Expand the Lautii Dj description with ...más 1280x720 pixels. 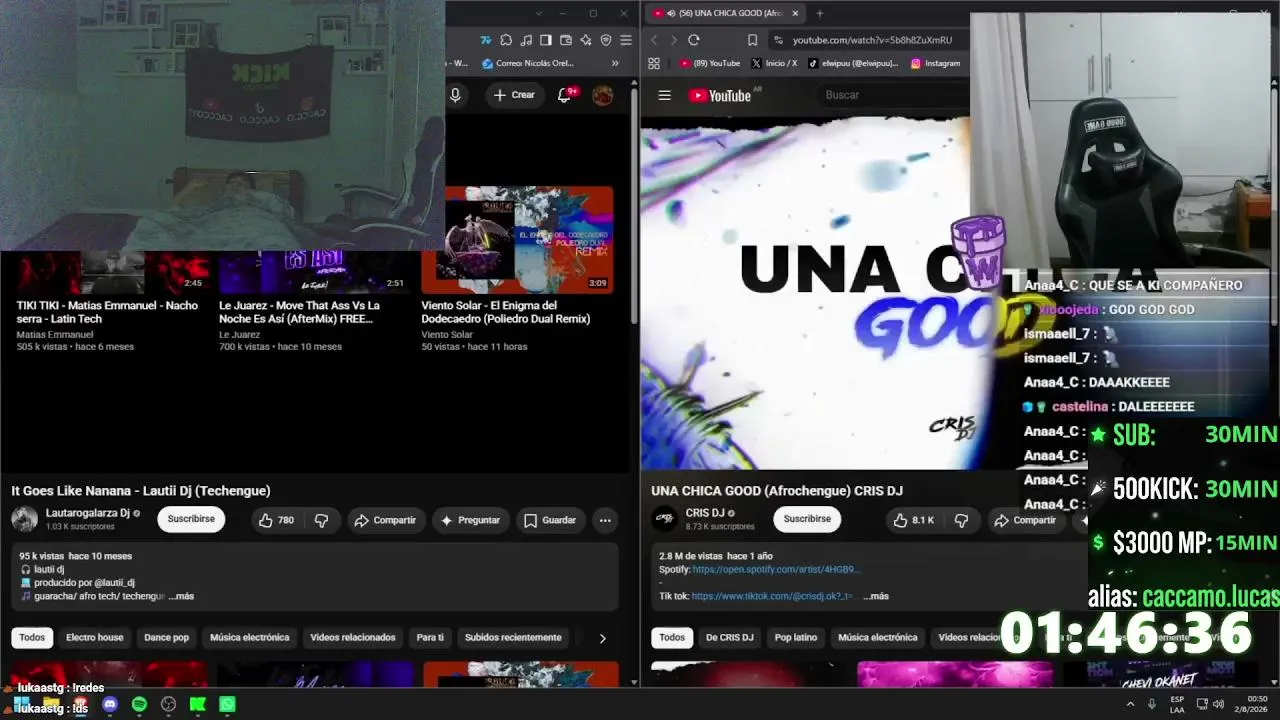181,596
